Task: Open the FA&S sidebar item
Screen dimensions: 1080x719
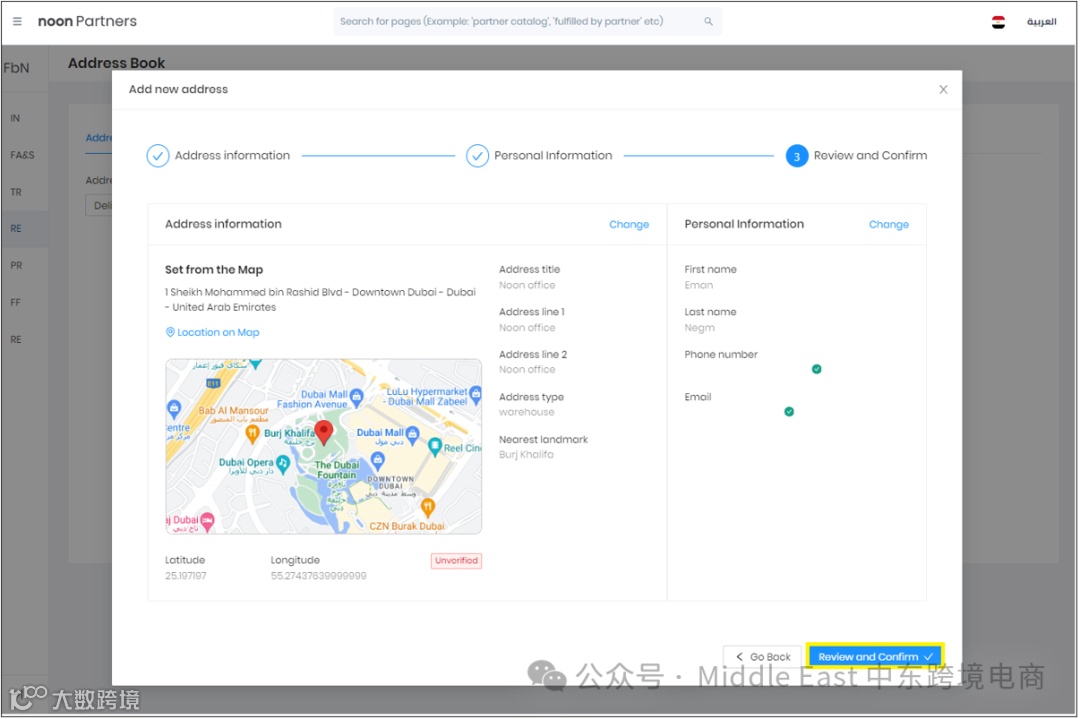Action: [22, 155]
